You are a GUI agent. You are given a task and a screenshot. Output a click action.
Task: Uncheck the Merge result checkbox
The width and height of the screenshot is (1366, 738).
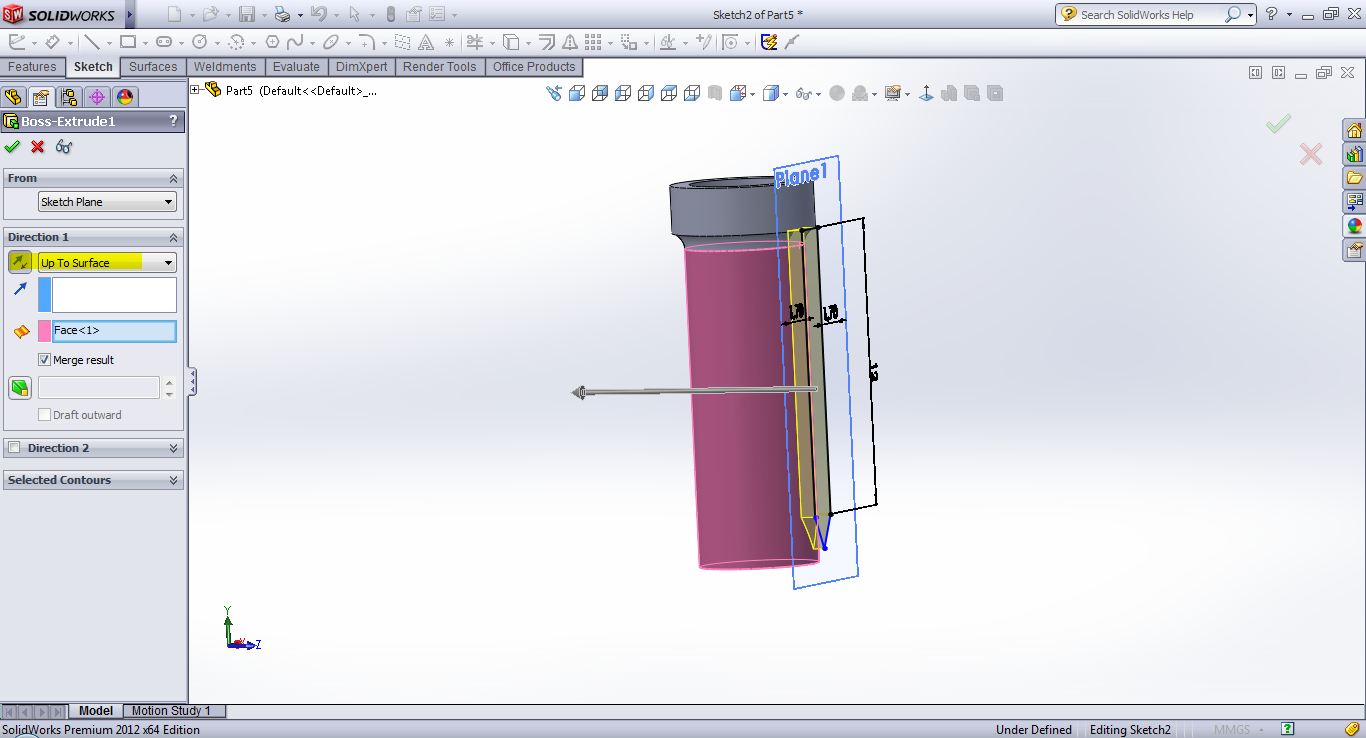44,360
